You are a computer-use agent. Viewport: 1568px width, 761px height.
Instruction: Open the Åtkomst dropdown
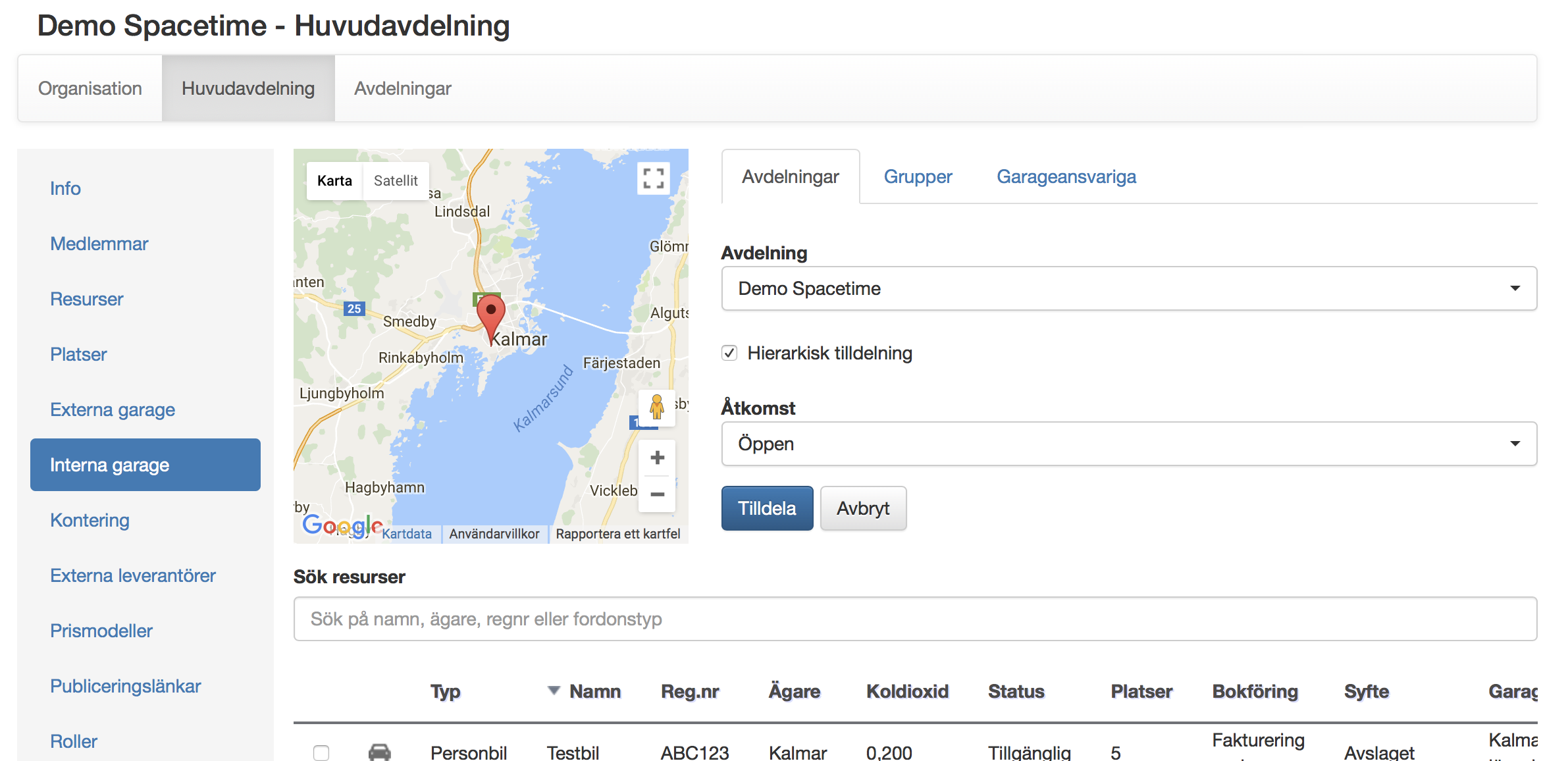(1129, 444)
